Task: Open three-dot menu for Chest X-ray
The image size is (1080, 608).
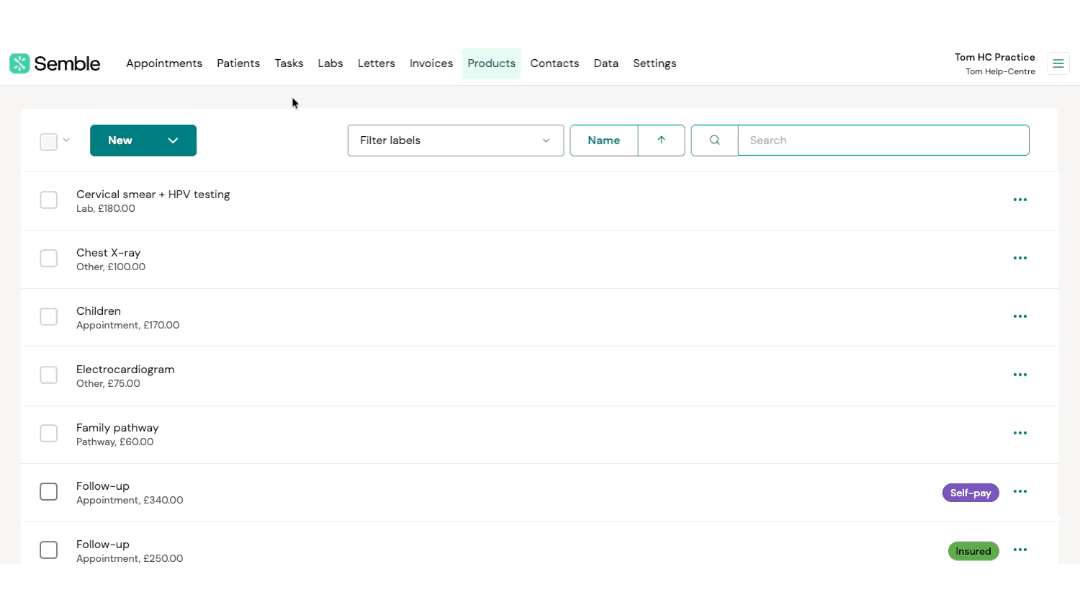Action: pyautogui.click(x=1020, y=258)
